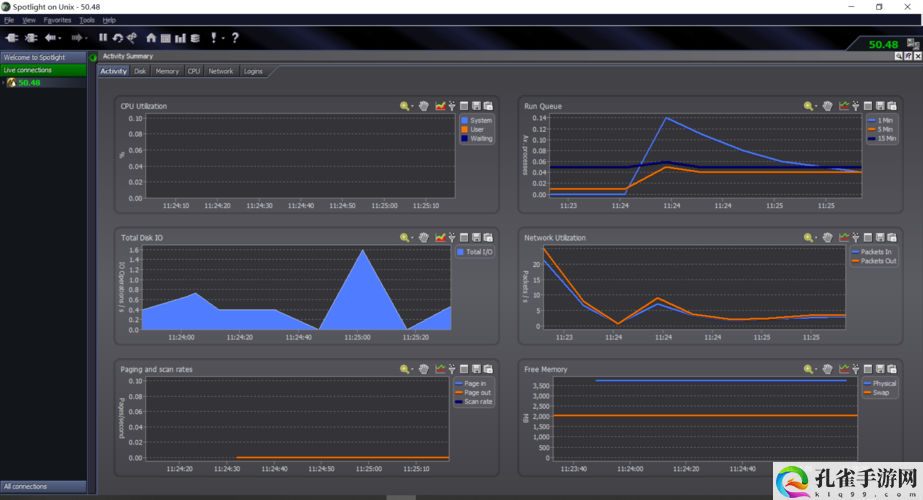This screenshot has height=500, width=923.
Task: Select the pan hand tool on CPU Utilization
Action: pyautogui.click(x=424, y=106)
